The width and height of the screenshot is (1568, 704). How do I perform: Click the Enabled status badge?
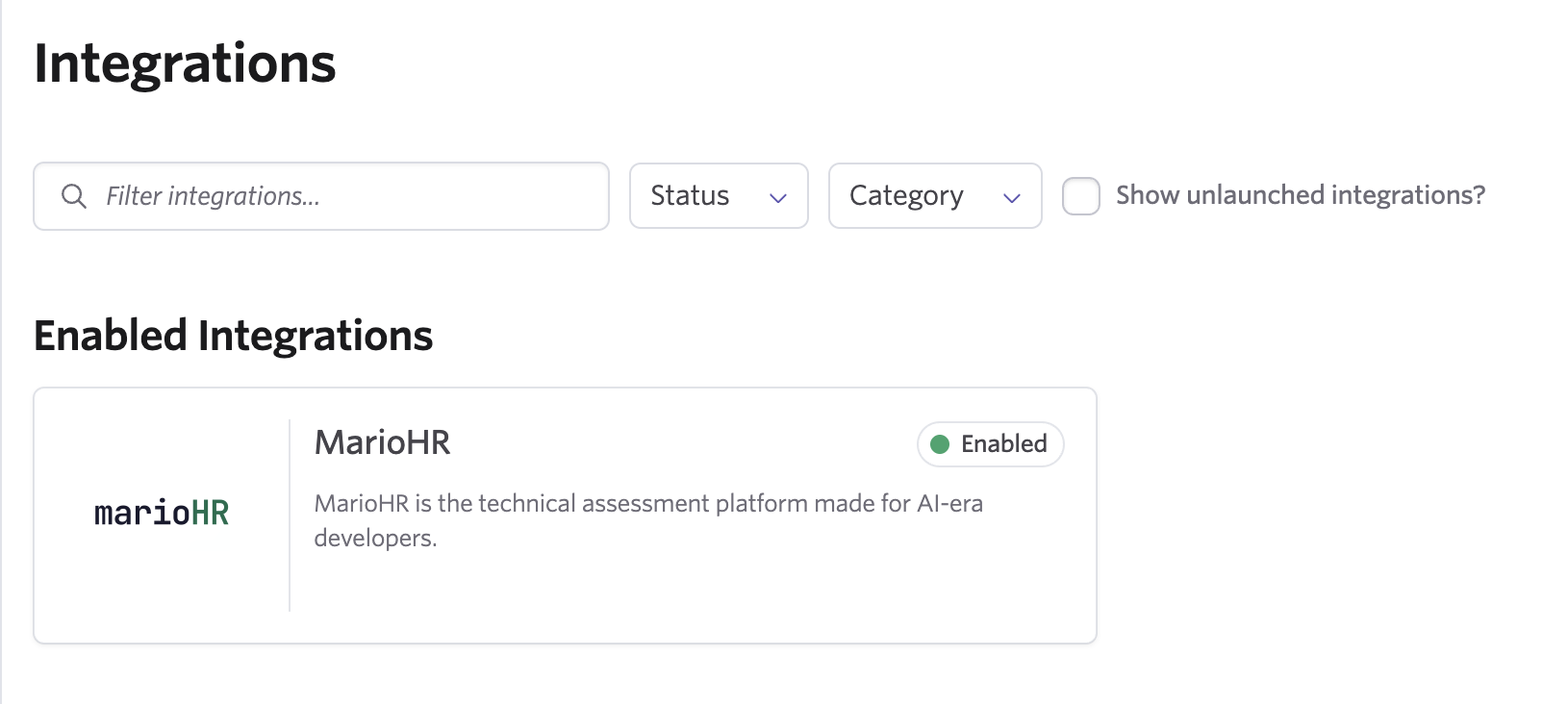pos(990,444)
